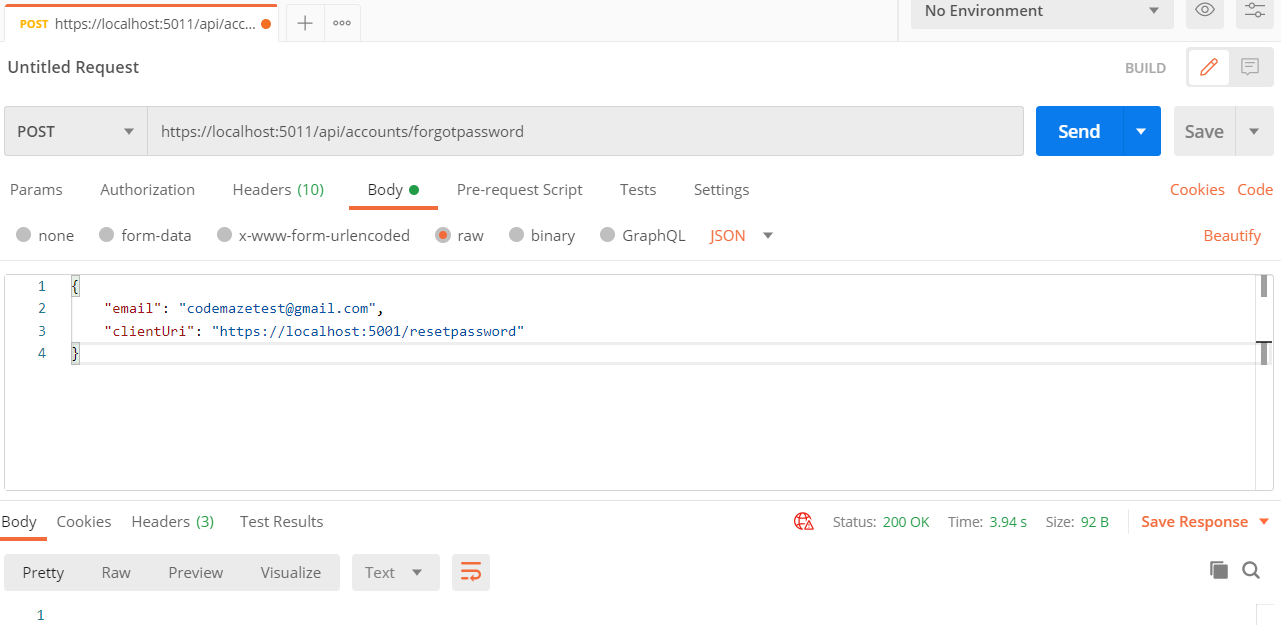Select the form-data body option

145,236
